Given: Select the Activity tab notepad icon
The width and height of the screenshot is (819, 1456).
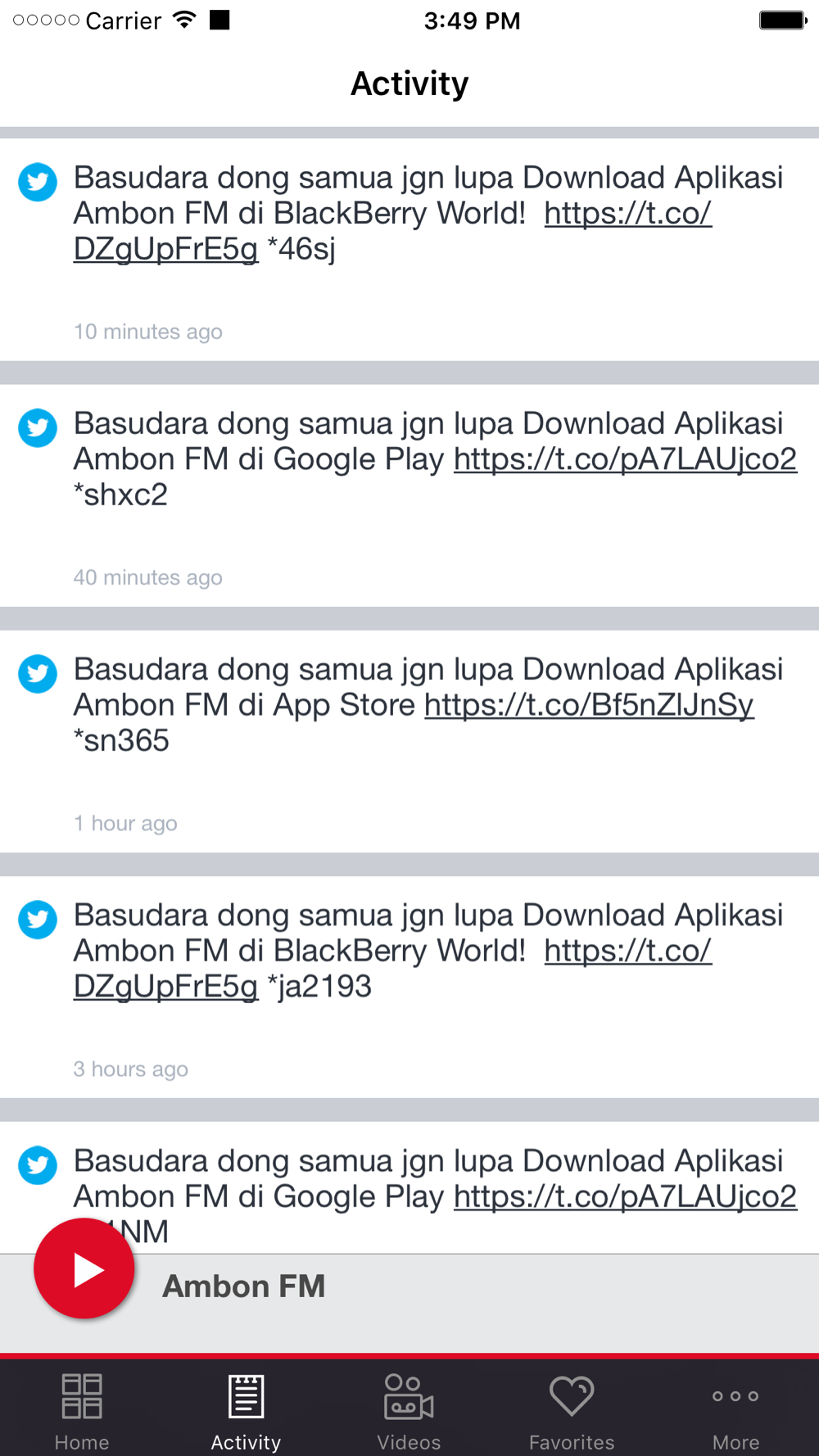Looking at the screenshot, I should point(246,1396).
